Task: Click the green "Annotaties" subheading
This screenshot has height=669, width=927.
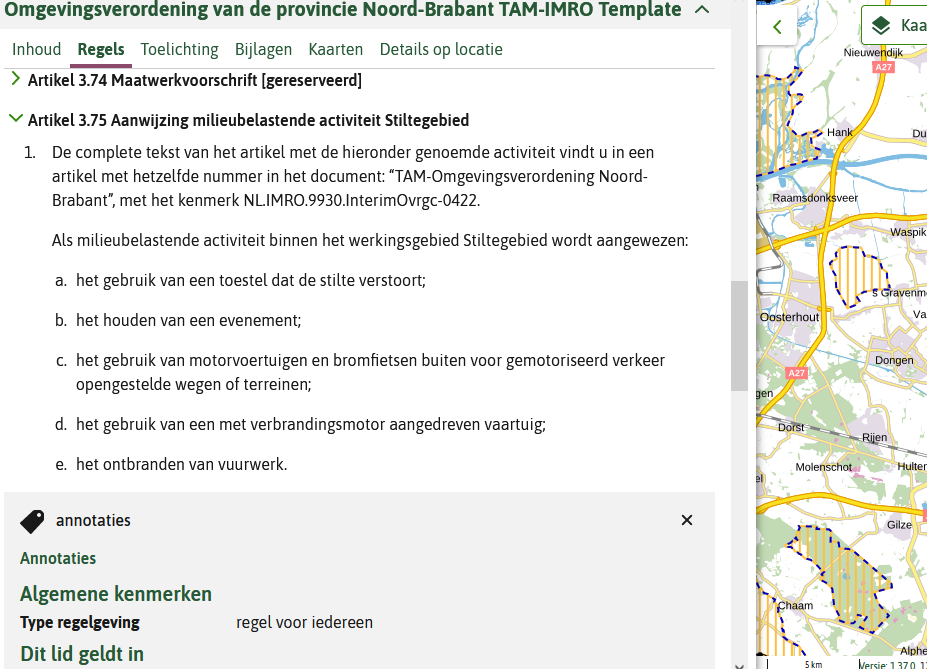Action: point(58,558)
